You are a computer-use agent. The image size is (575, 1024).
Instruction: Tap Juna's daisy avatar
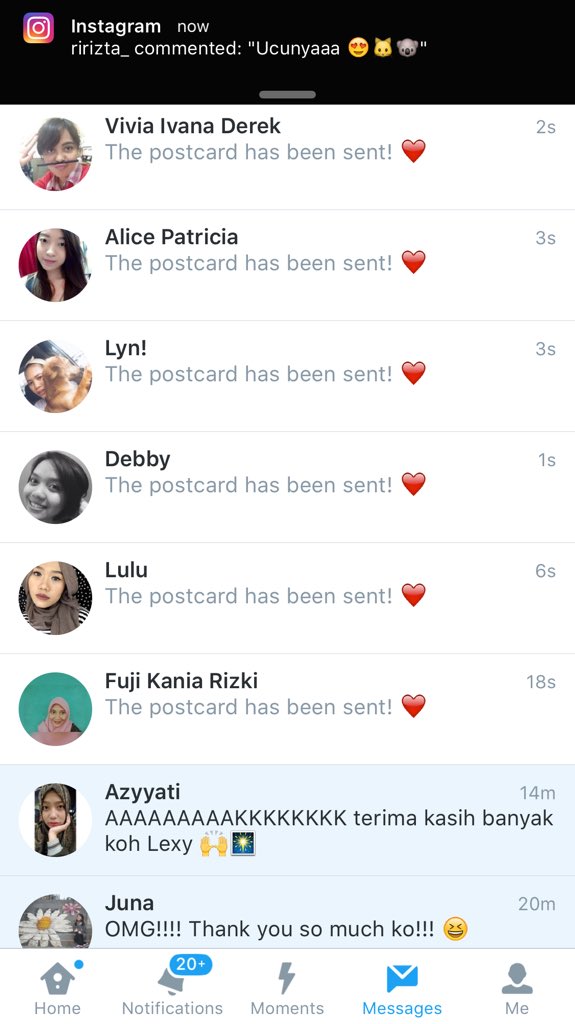56,921
